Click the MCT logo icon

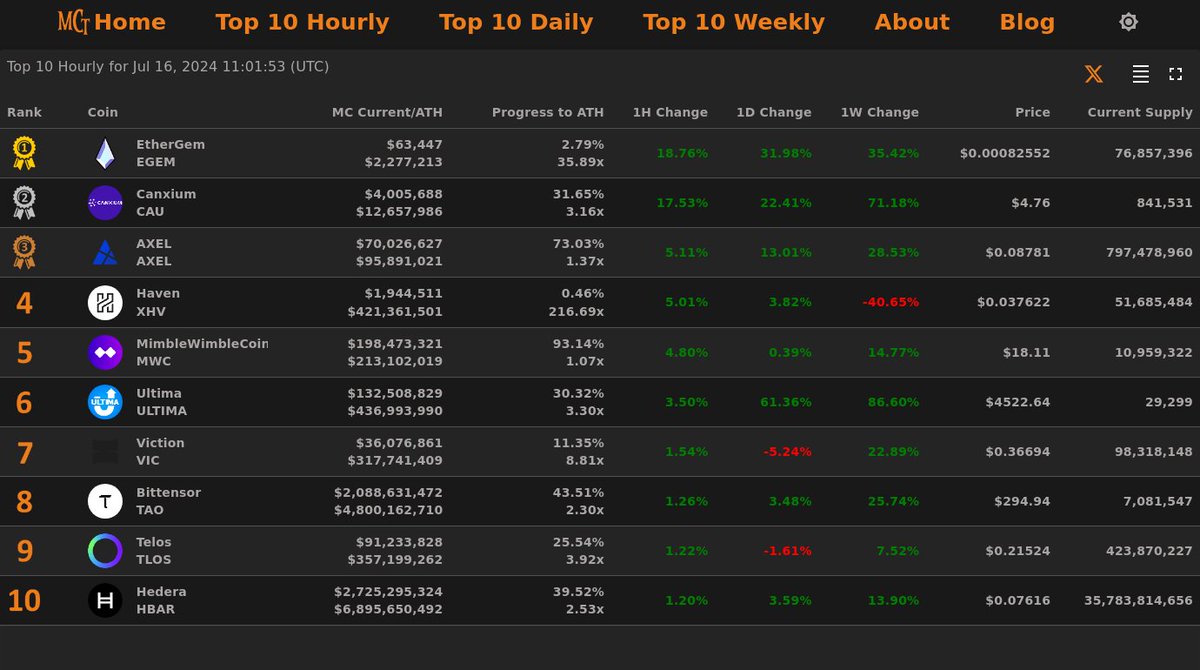(x=74, y=21)
